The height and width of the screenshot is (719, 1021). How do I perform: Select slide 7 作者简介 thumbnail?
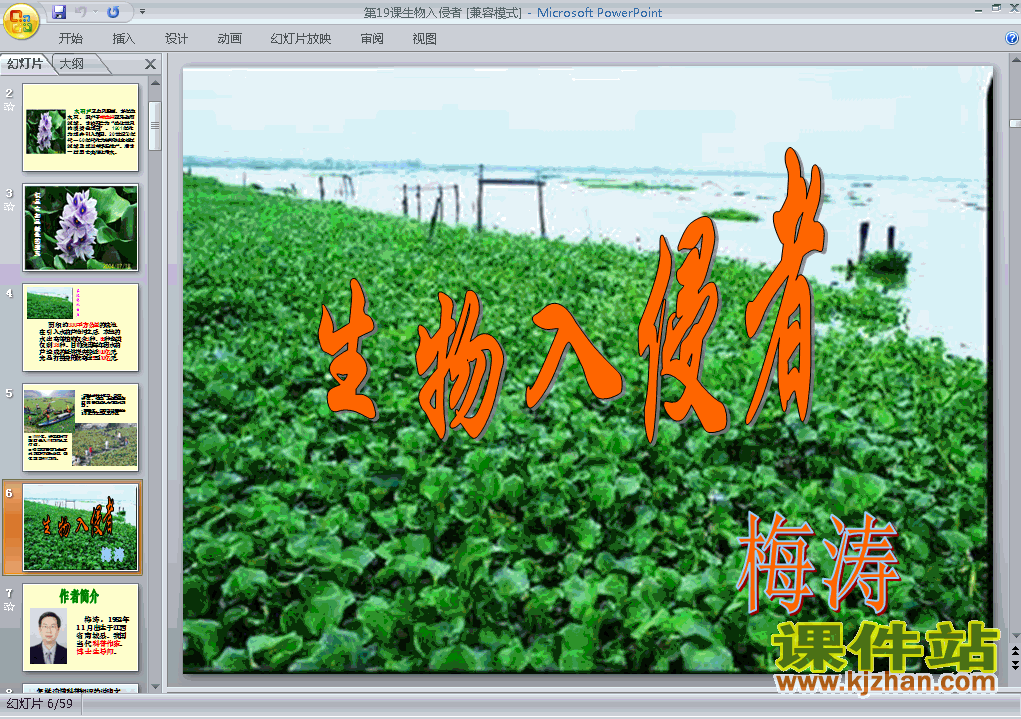[81, 627]
